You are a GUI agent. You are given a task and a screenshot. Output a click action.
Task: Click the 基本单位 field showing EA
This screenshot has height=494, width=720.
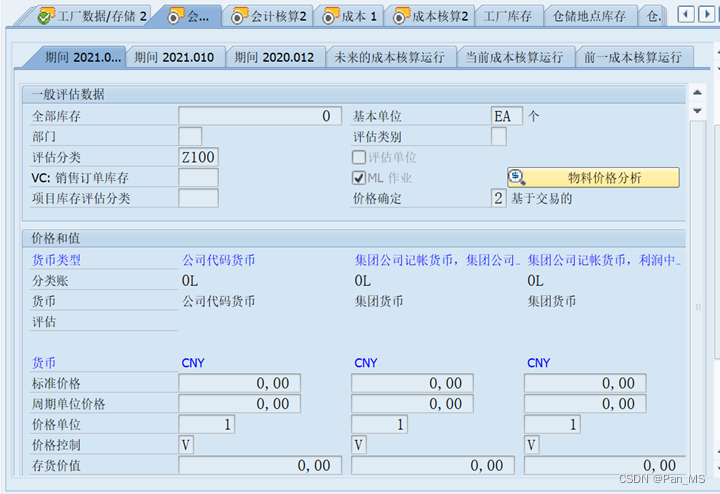tap(507, 116)
